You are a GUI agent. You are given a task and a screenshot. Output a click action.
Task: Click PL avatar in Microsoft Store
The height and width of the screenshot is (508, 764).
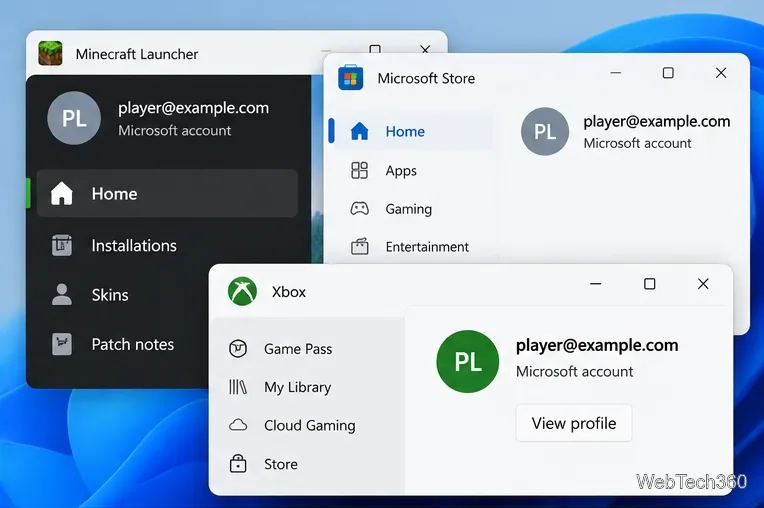pos(545,132)
